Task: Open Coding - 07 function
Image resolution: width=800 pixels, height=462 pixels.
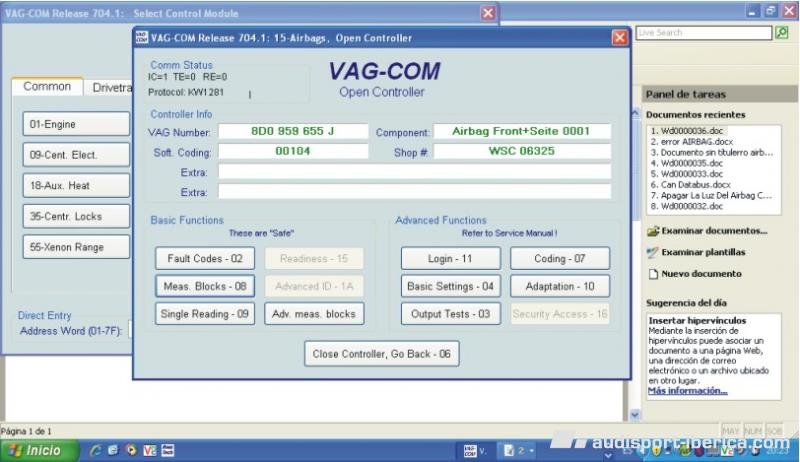Action: [x=560, y=259]
